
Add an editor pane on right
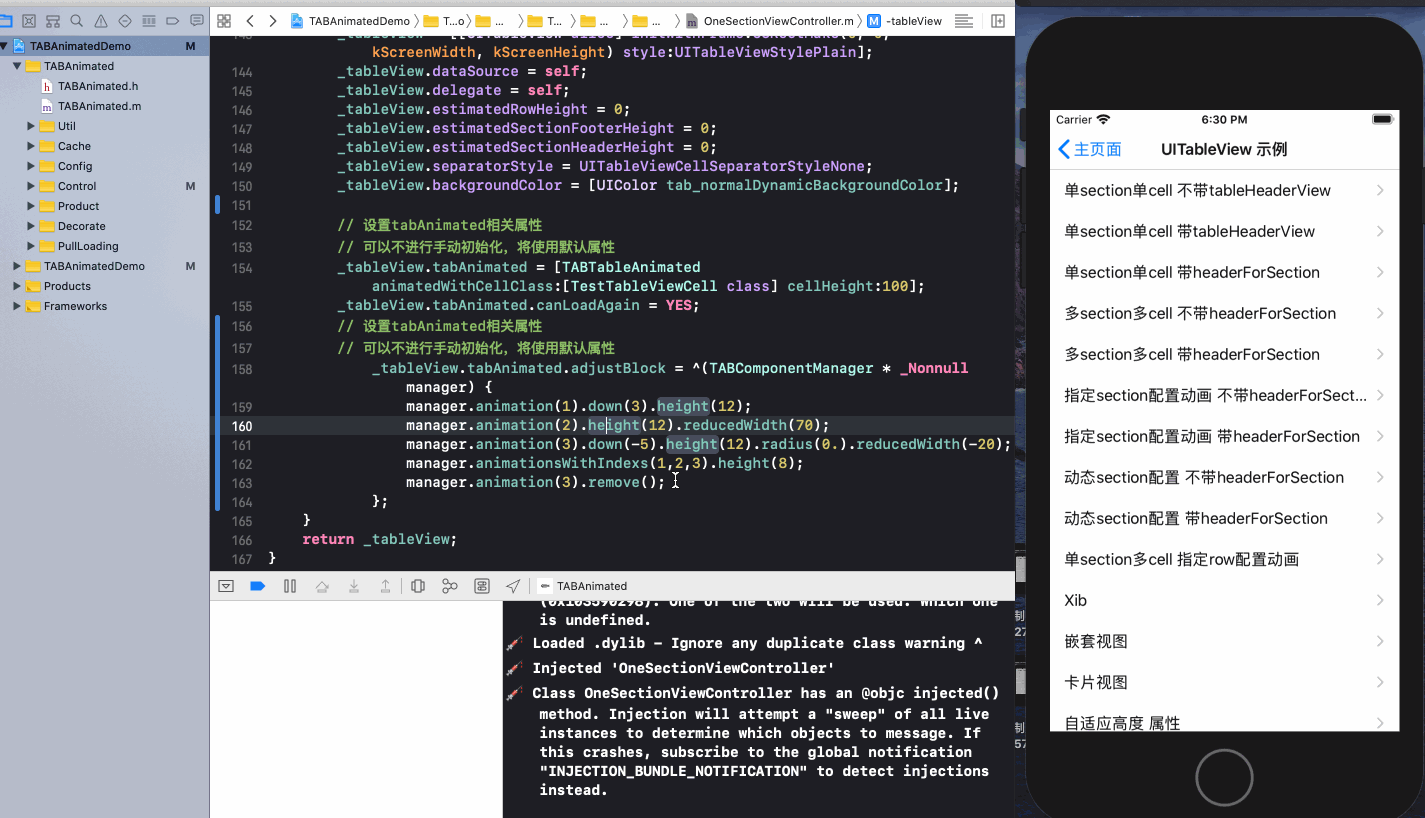[998, 21]
